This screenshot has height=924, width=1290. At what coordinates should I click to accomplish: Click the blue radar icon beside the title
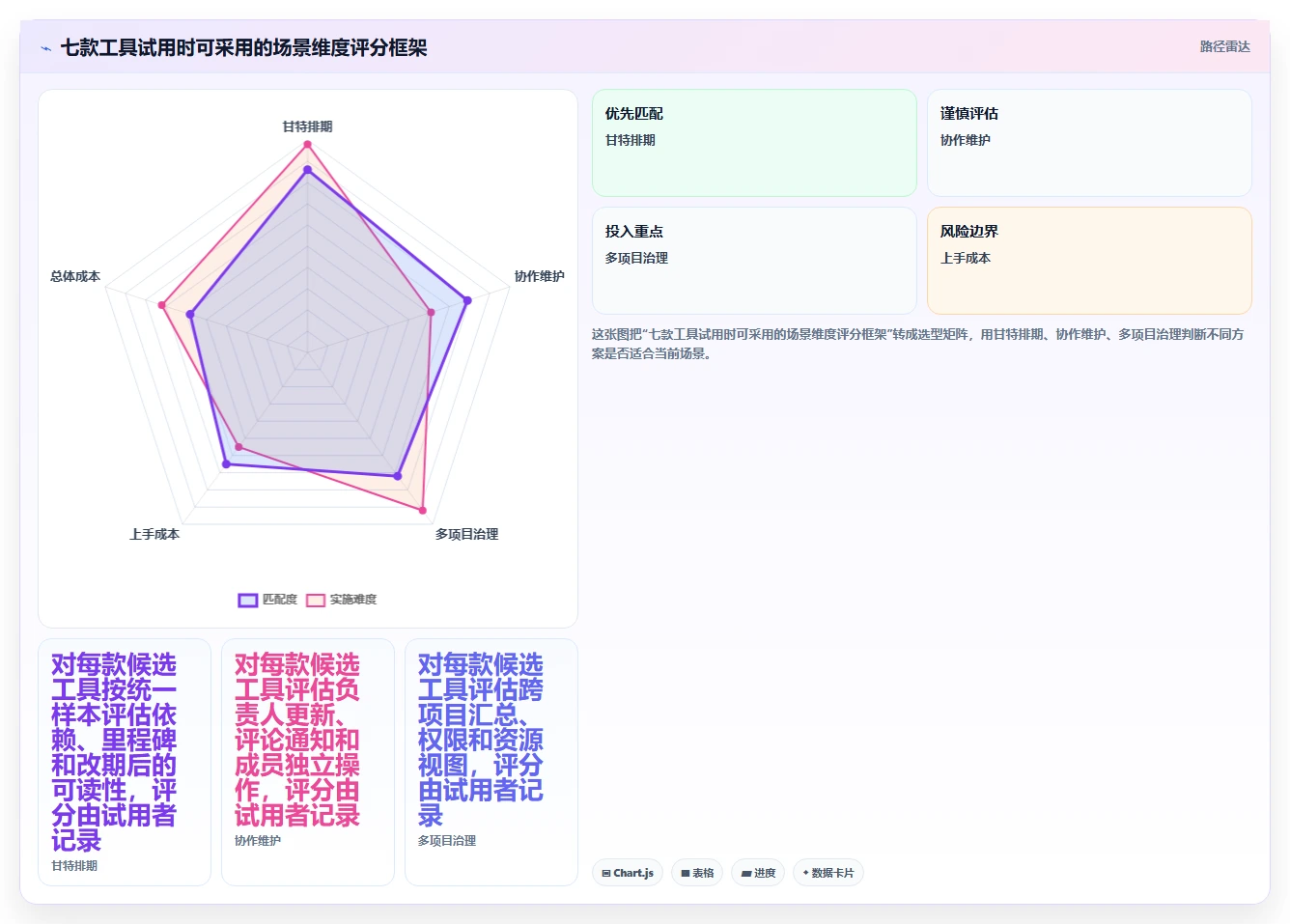coord(45,48)
